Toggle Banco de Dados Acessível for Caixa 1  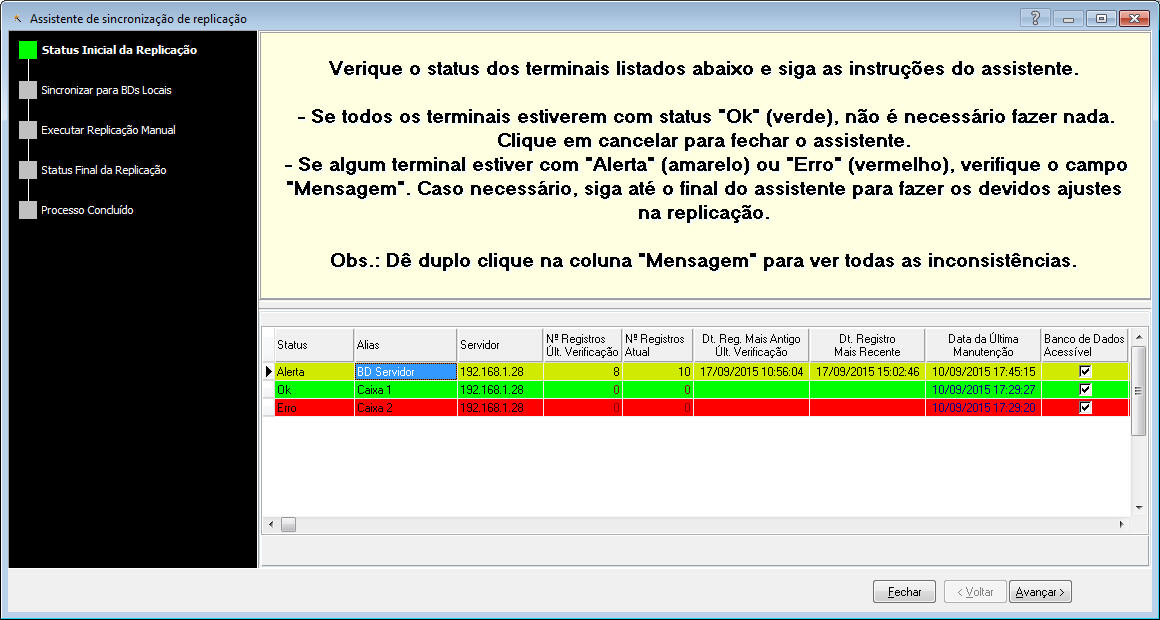tap(1085, 389)
